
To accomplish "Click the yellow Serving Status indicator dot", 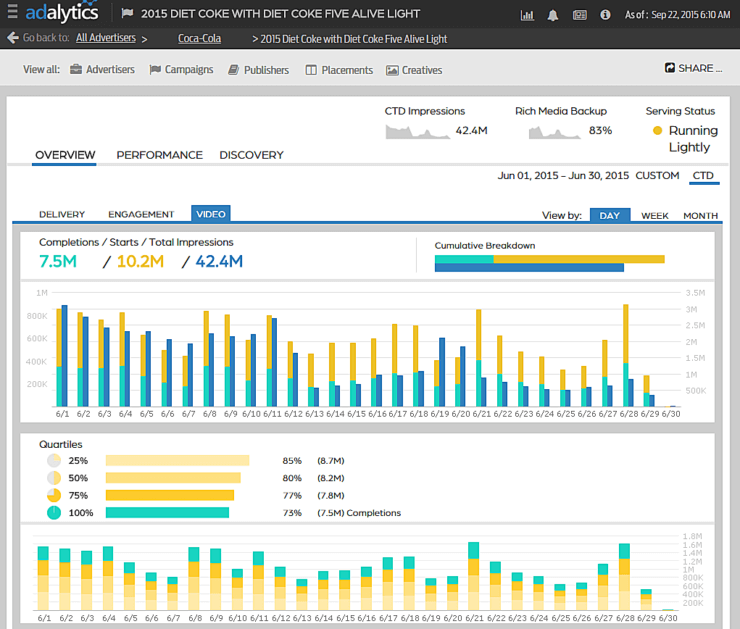I will pos(657,131).
